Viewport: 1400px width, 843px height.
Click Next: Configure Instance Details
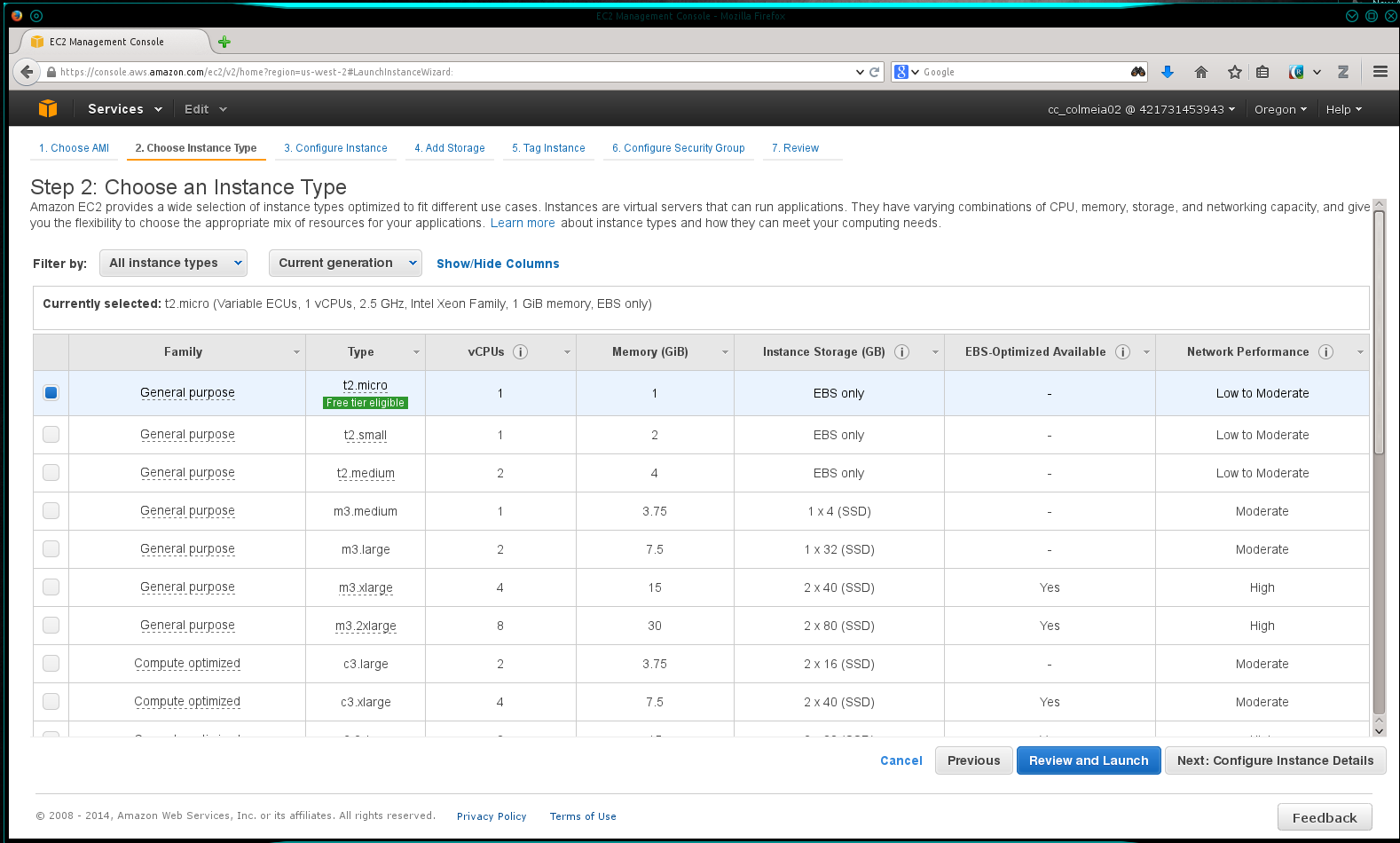point(1275,760)
